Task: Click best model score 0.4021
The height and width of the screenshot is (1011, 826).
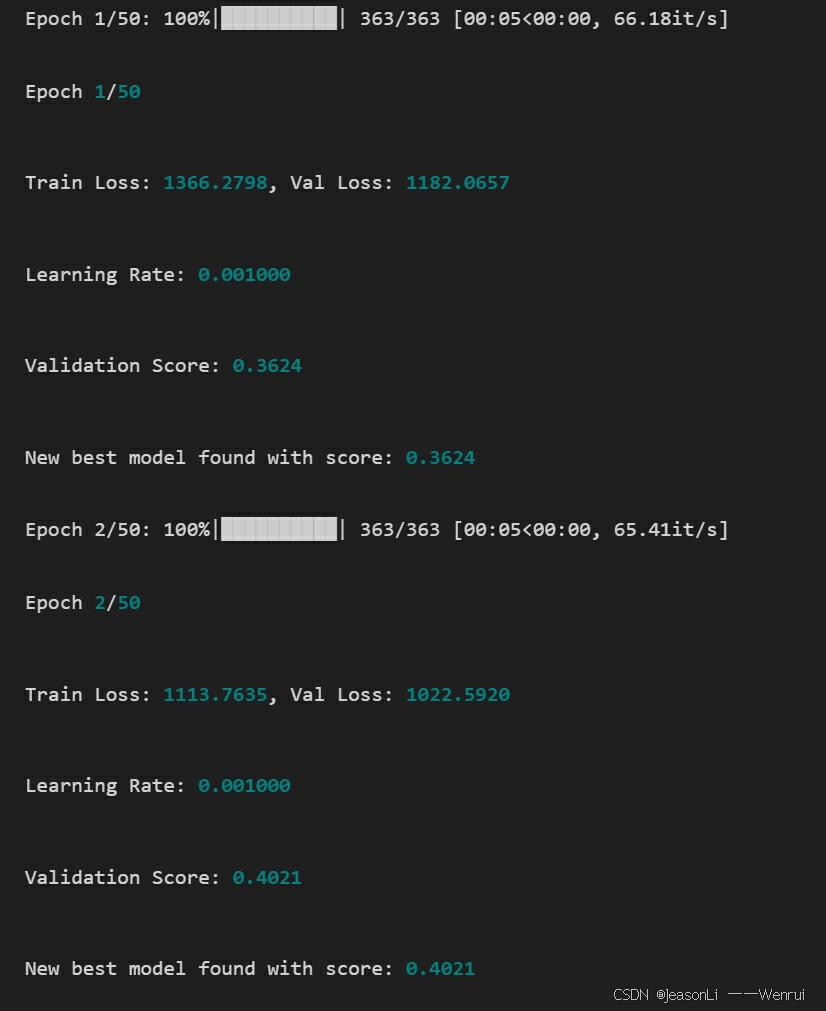Action: [x=440, y=968]
